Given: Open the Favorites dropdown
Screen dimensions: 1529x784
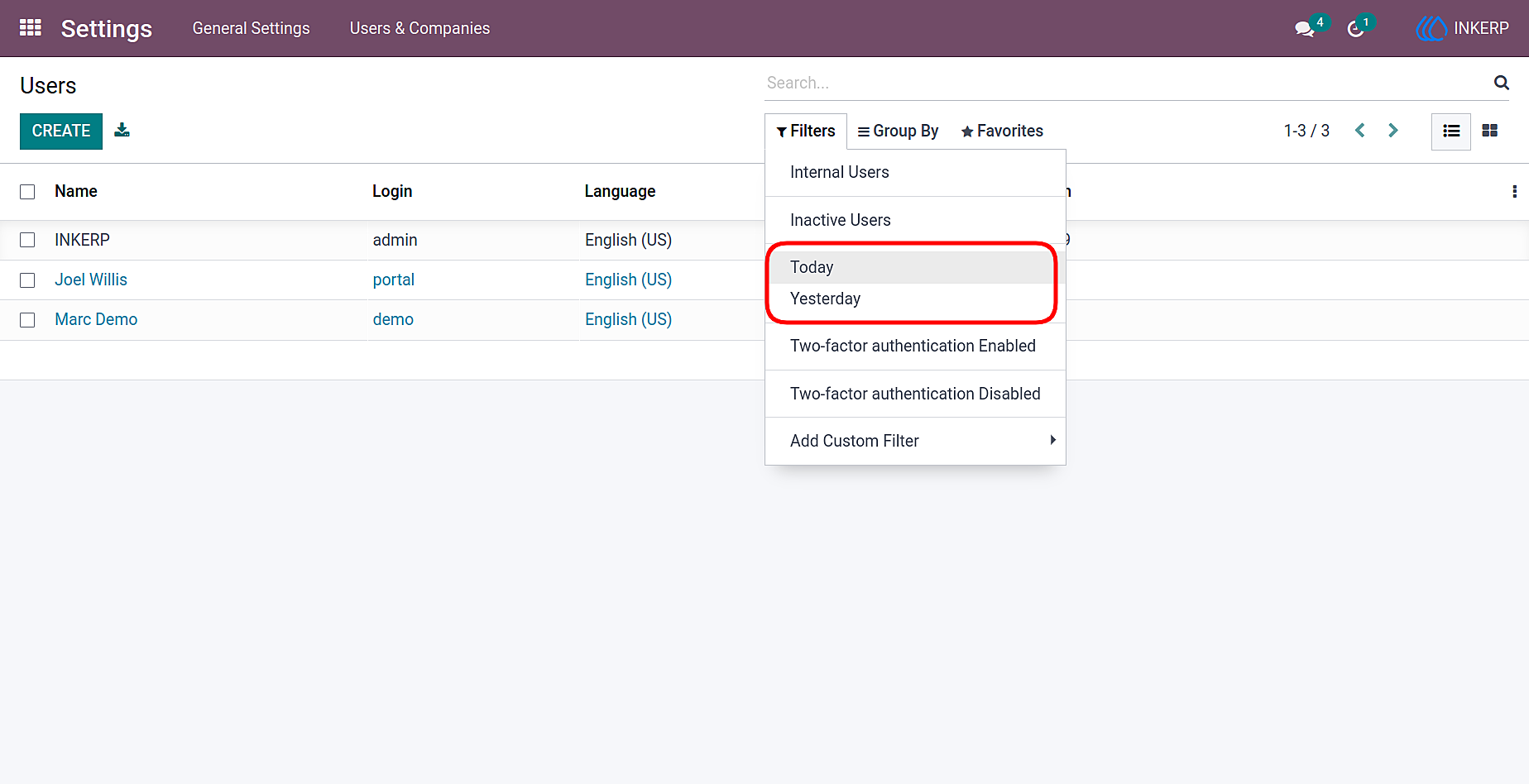Looking at the screenshot, I should pos(1002,131).
